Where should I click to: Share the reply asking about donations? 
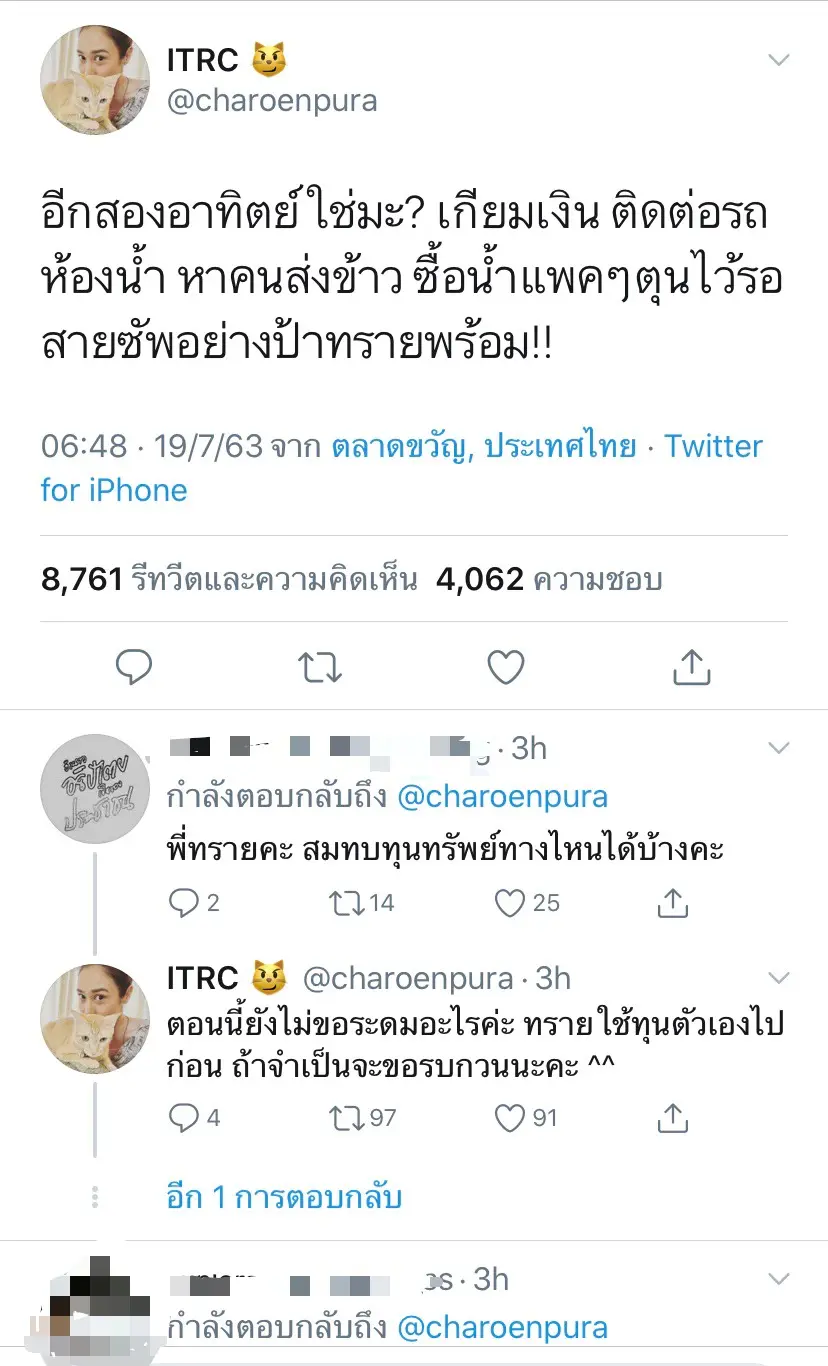[x=673, y=903]
